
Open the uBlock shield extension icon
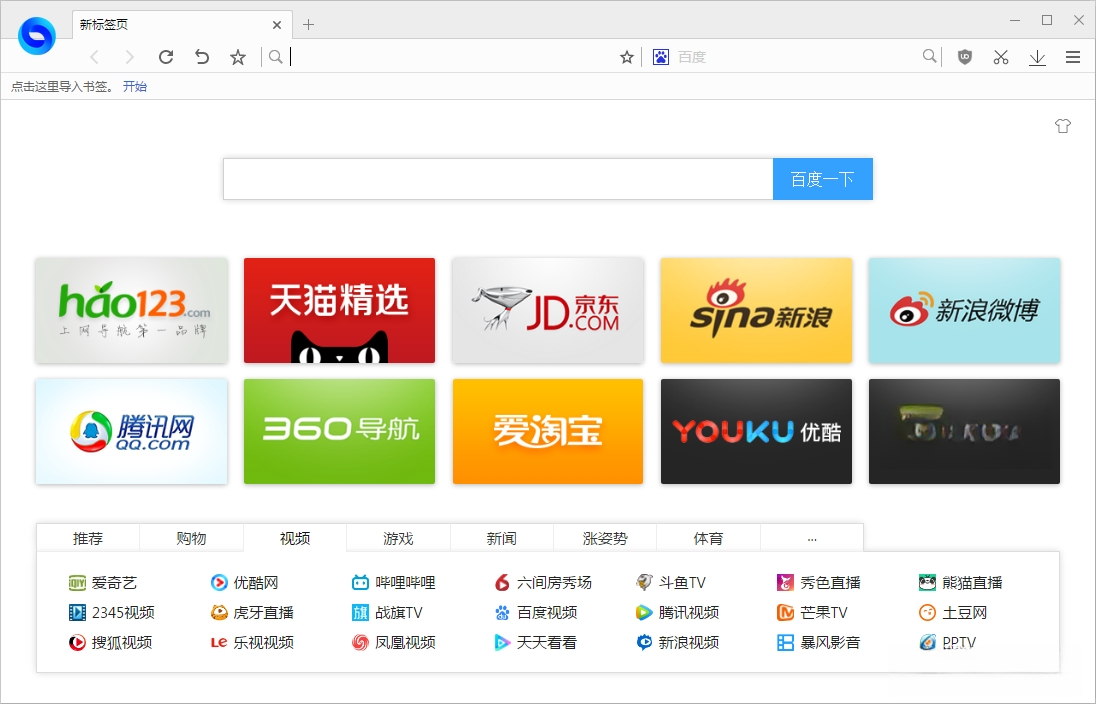click(x=965, y=57)
